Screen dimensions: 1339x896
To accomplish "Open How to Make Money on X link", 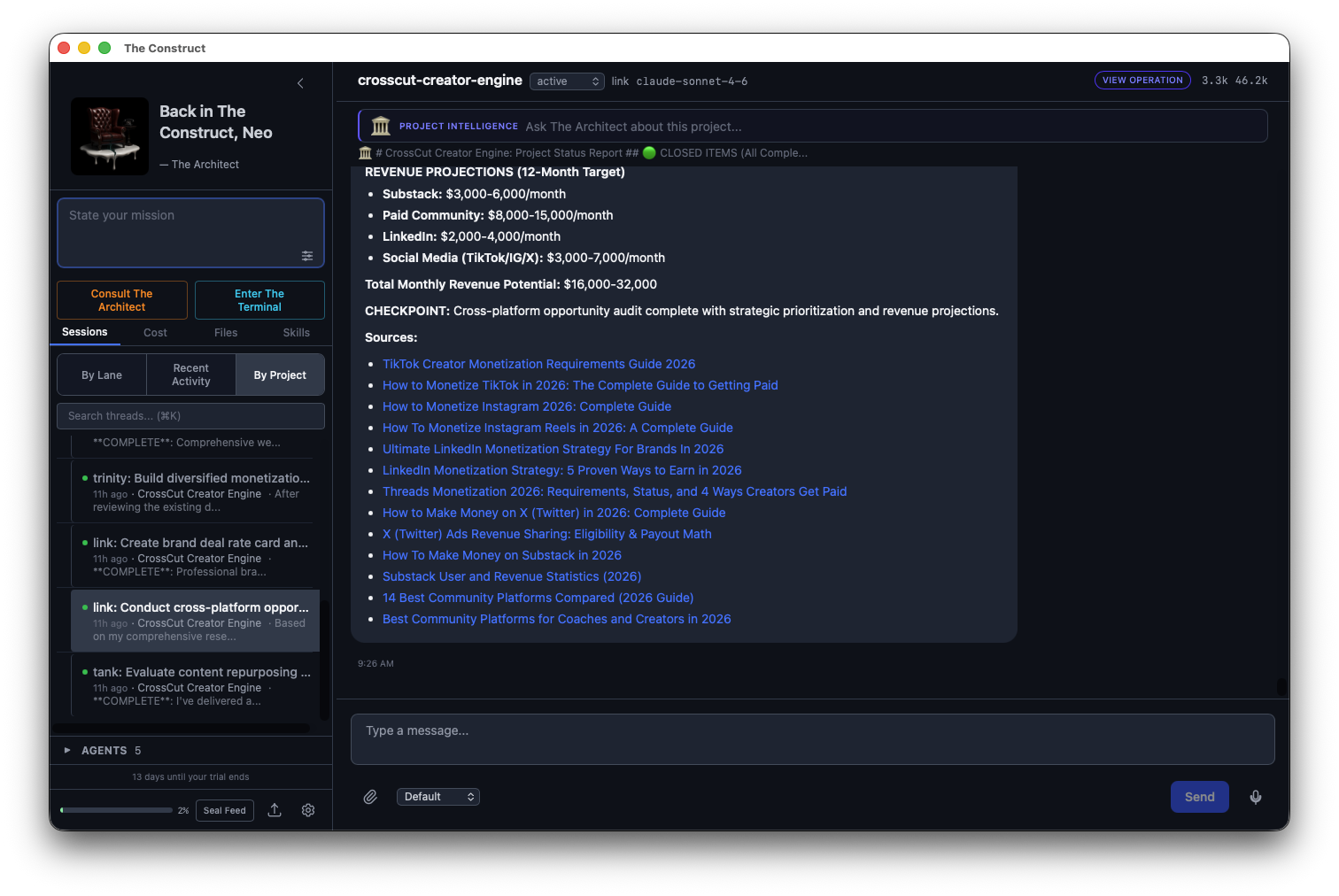I will (x=554, y=513).
